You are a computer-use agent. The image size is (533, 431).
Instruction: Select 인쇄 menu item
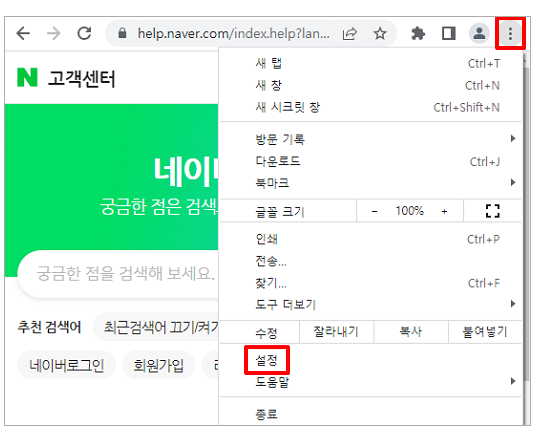[371, 239]
